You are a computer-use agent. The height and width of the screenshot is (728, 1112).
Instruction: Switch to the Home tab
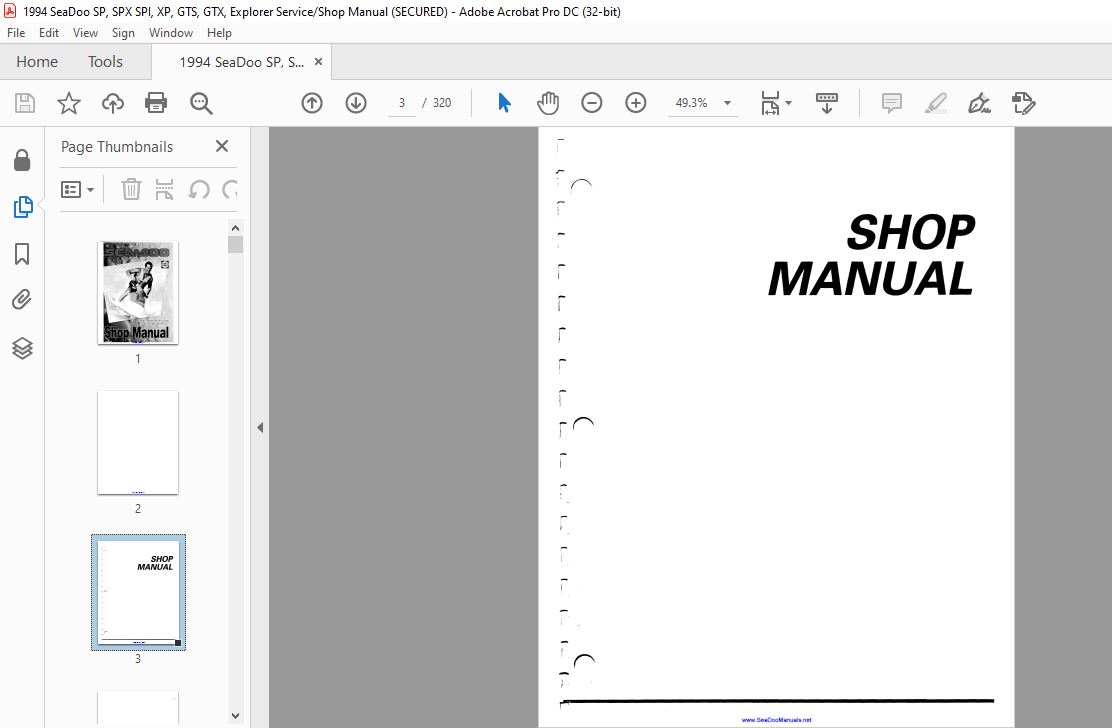(x=37, y=62)
